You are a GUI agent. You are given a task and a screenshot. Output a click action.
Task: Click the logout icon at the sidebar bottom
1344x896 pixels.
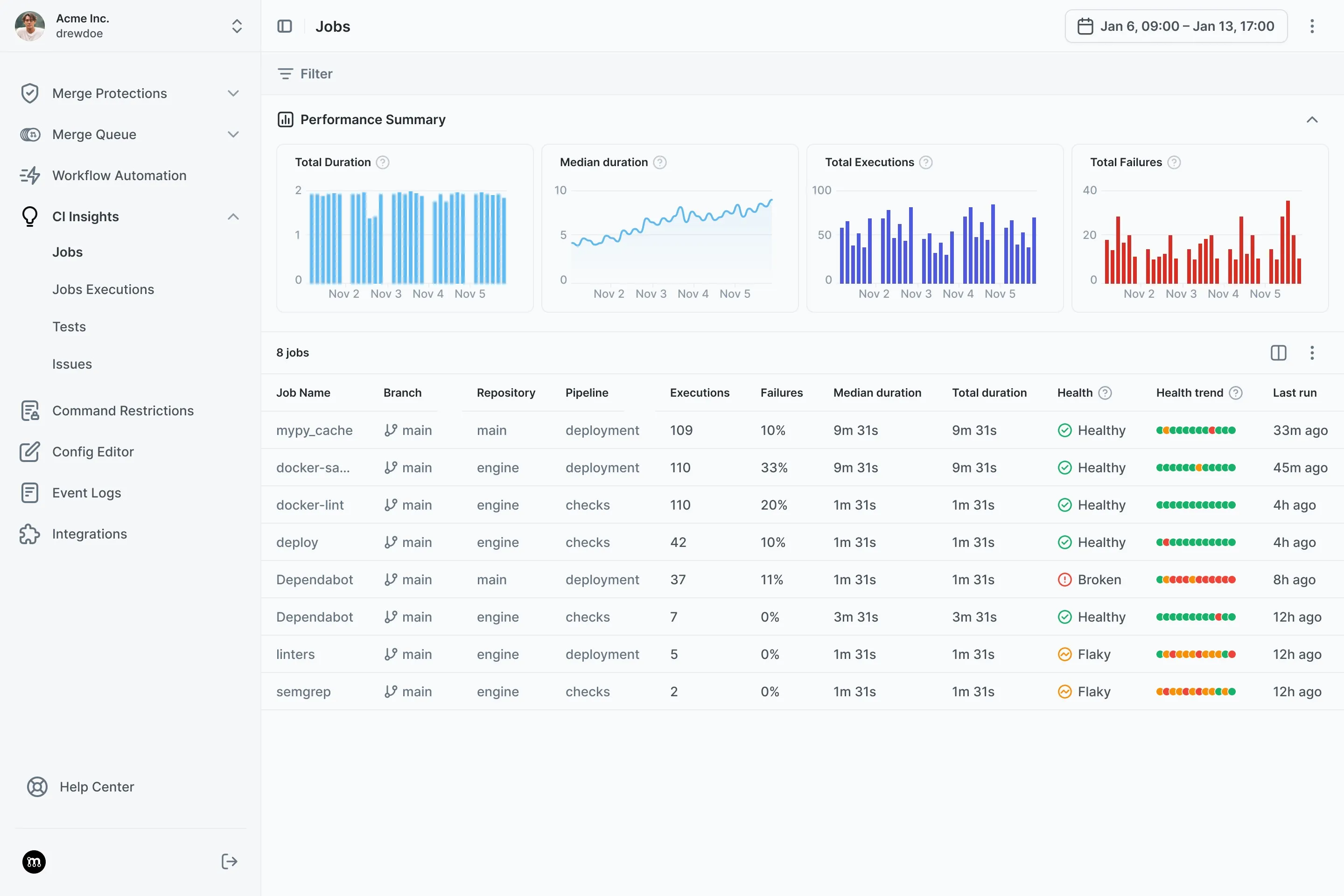(x=229, y=861)
